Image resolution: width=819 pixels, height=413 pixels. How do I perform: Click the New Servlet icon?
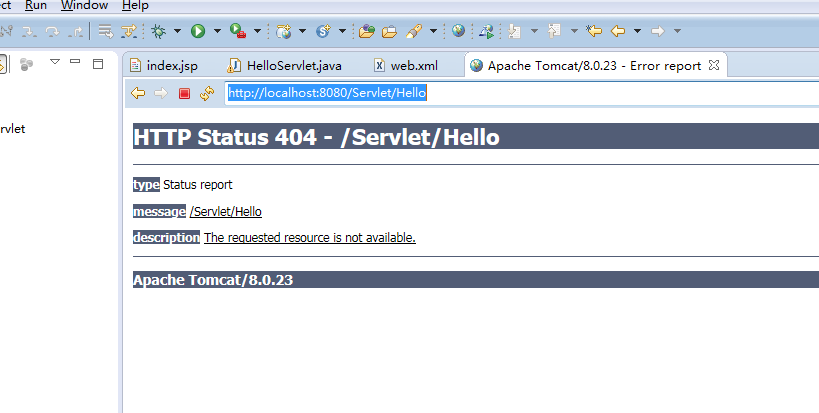324,31
